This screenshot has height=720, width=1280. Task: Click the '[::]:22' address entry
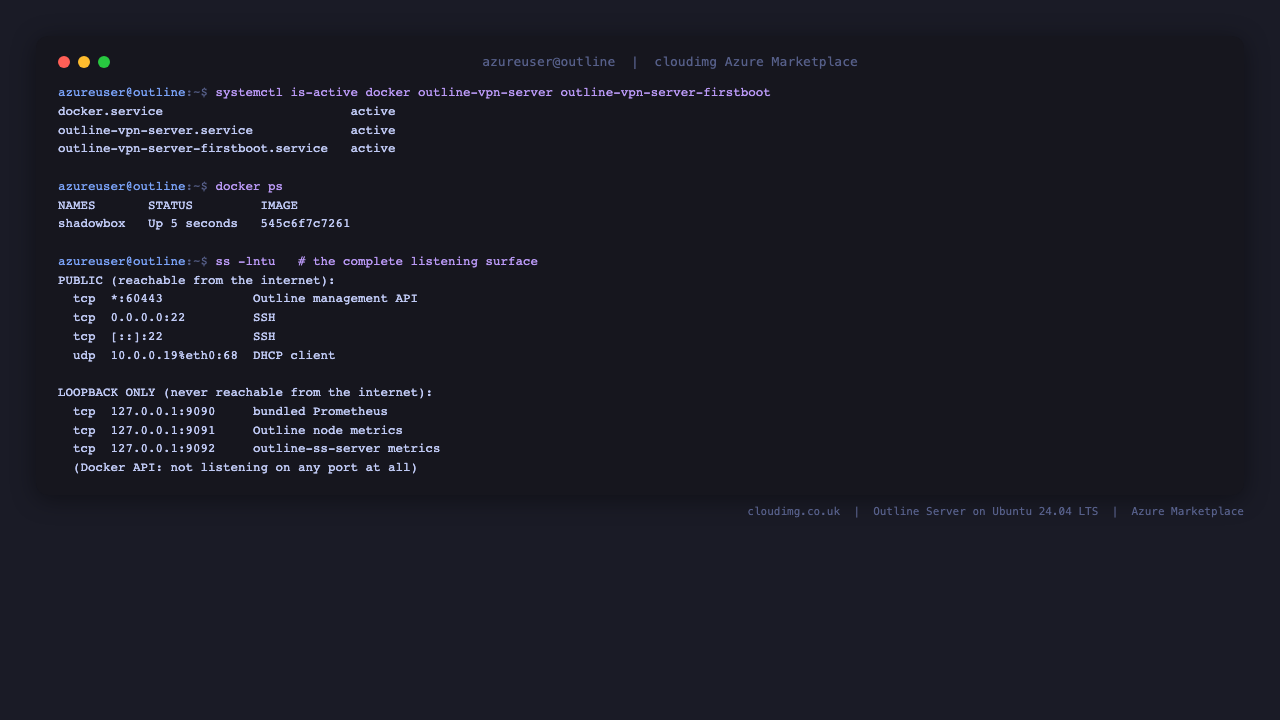tap(137, 337)
